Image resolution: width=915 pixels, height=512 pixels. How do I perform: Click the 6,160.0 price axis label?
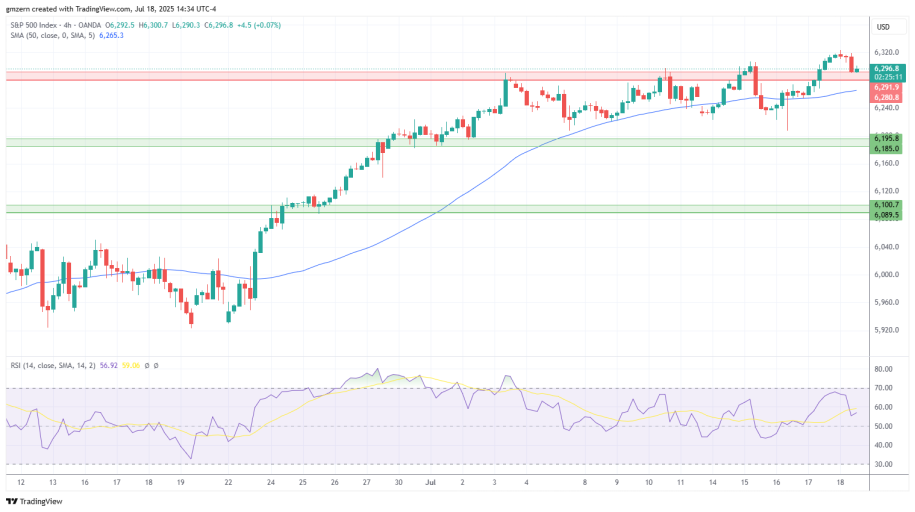point(886,163)
